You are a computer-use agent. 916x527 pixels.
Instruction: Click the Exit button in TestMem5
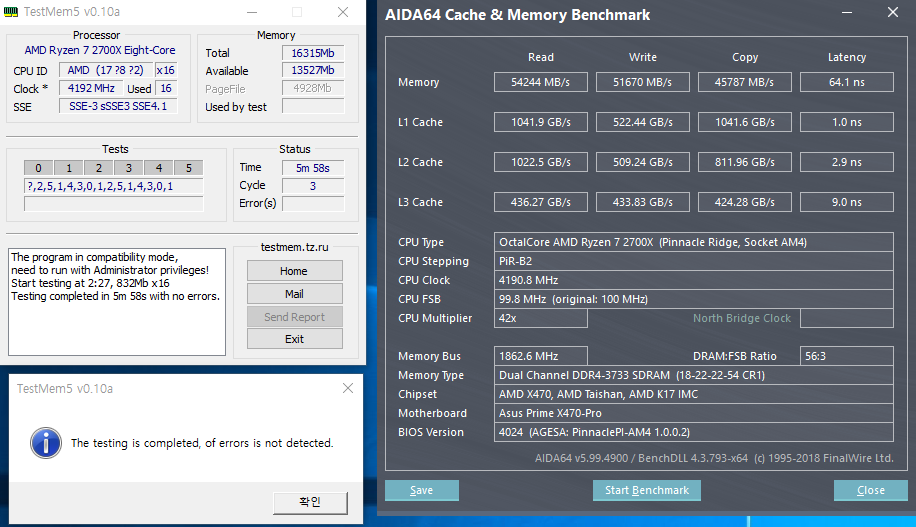pyautogui.click(x=294, y=339)
